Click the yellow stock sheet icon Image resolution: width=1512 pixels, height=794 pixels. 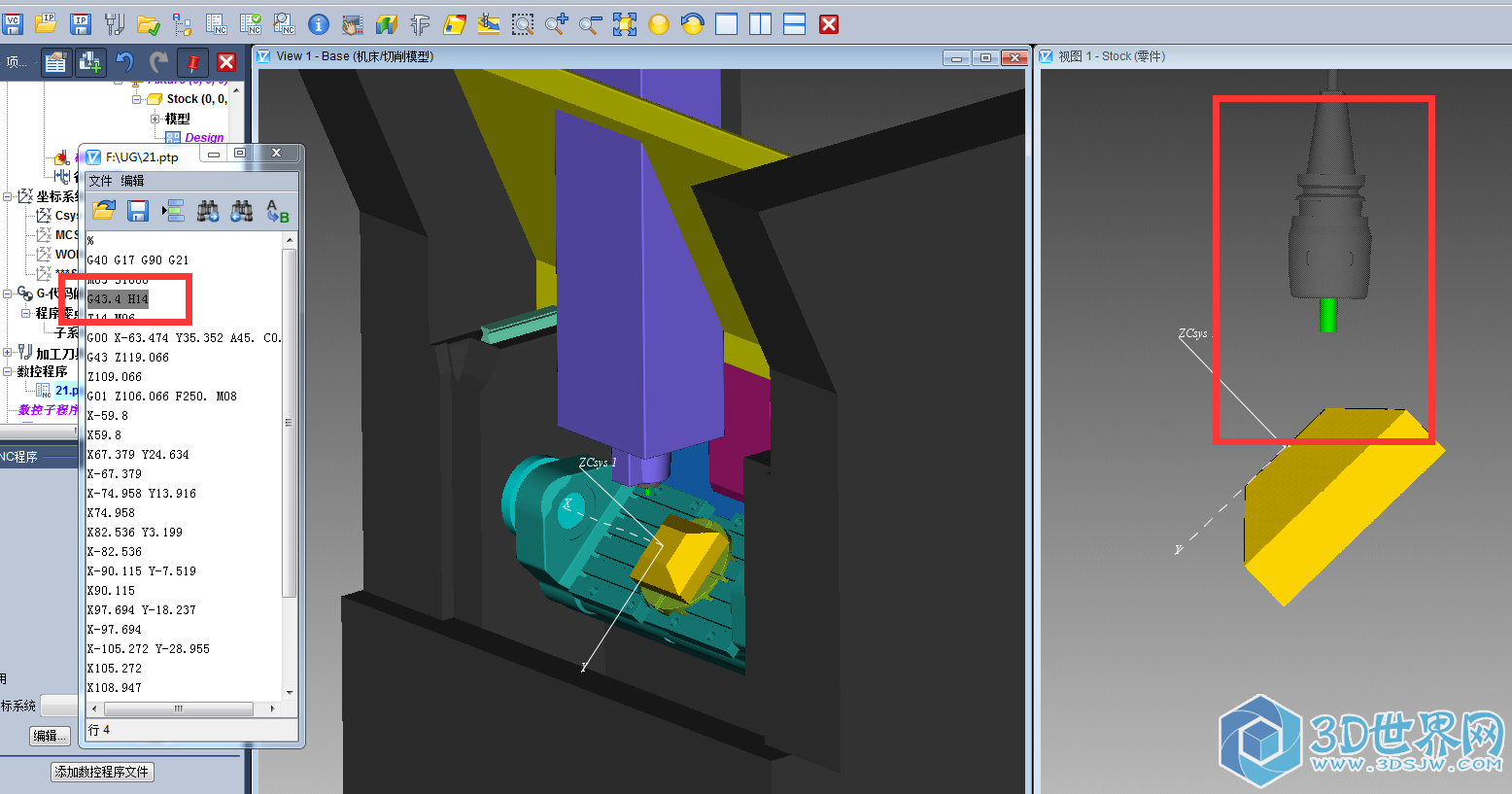click(x=455, y=24)
